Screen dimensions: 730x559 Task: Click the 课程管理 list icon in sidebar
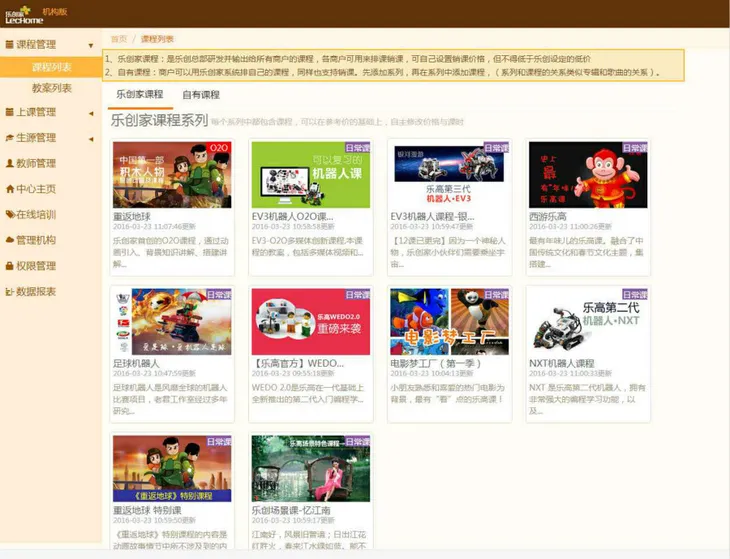tap(9, 45)
